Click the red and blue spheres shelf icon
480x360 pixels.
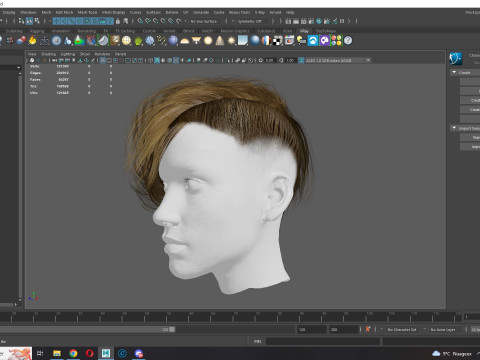tap(21, 41)
